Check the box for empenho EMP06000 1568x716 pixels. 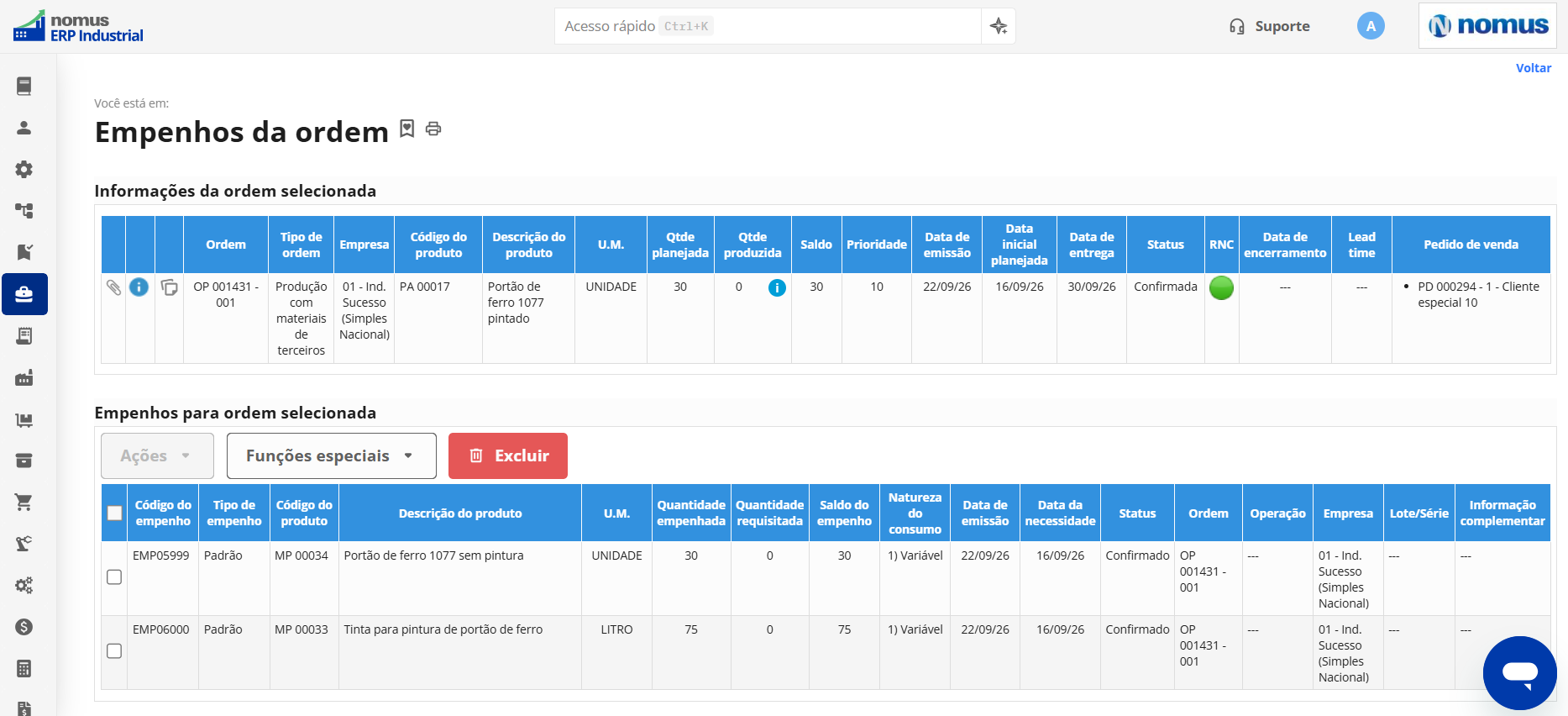pos(114,651)
